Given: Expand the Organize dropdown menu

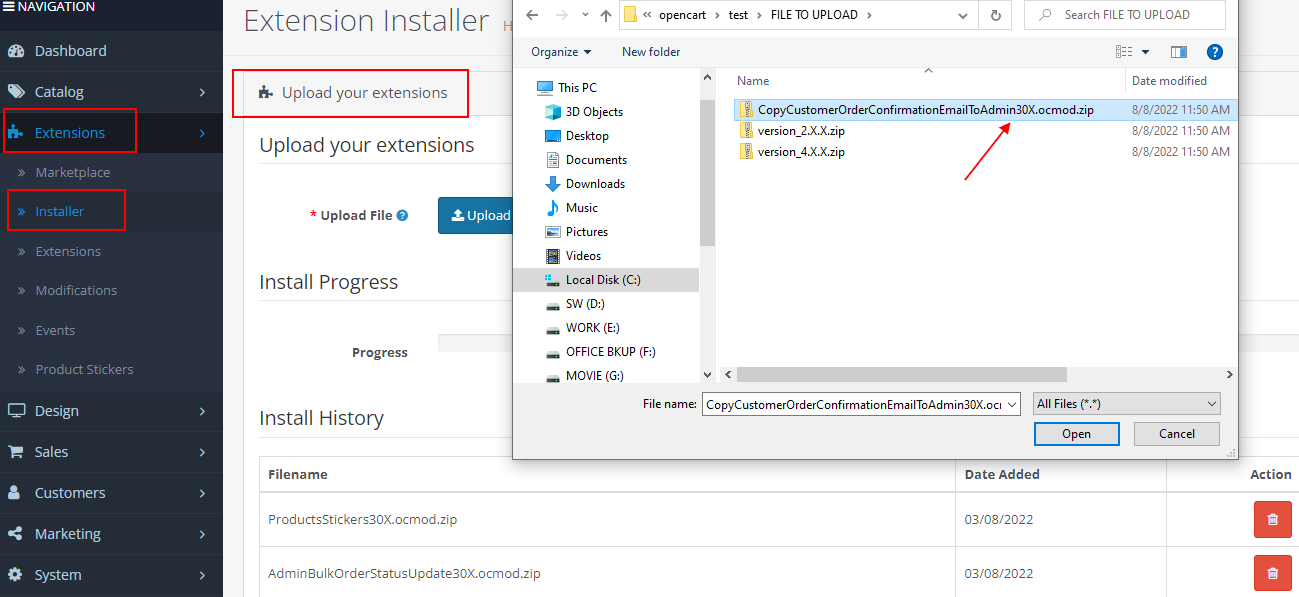Looking at the screenshot, I should click(561, 52).
